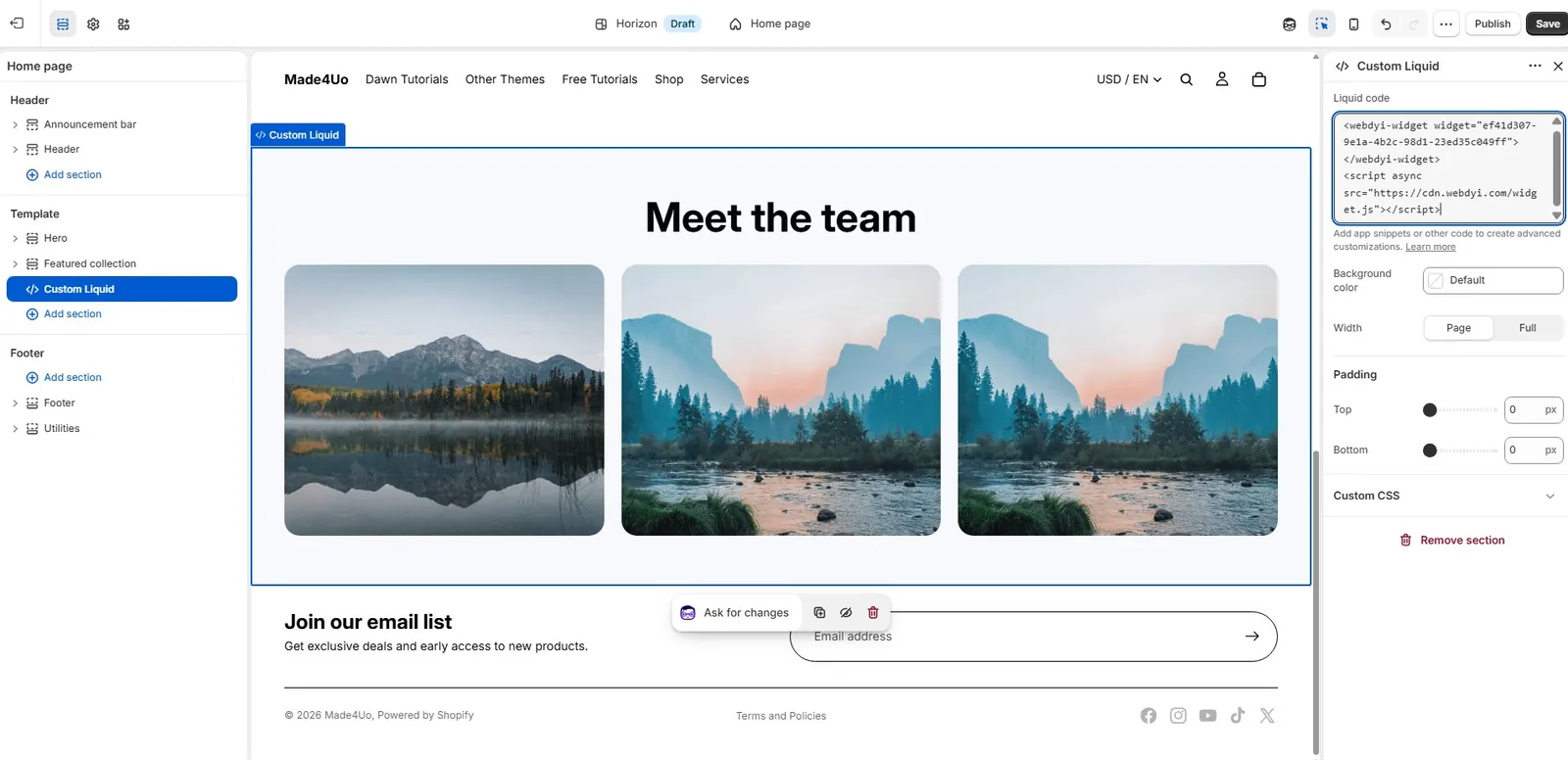Click the exit editor back icon
1568x760 pixels.
pyautogui.click(x=17, y=24)
